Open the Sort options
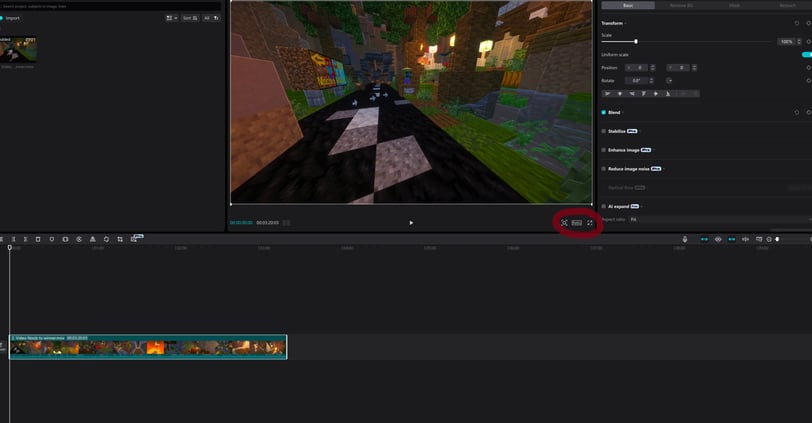This screenshot has width=812, height=423. click(190, 18)
